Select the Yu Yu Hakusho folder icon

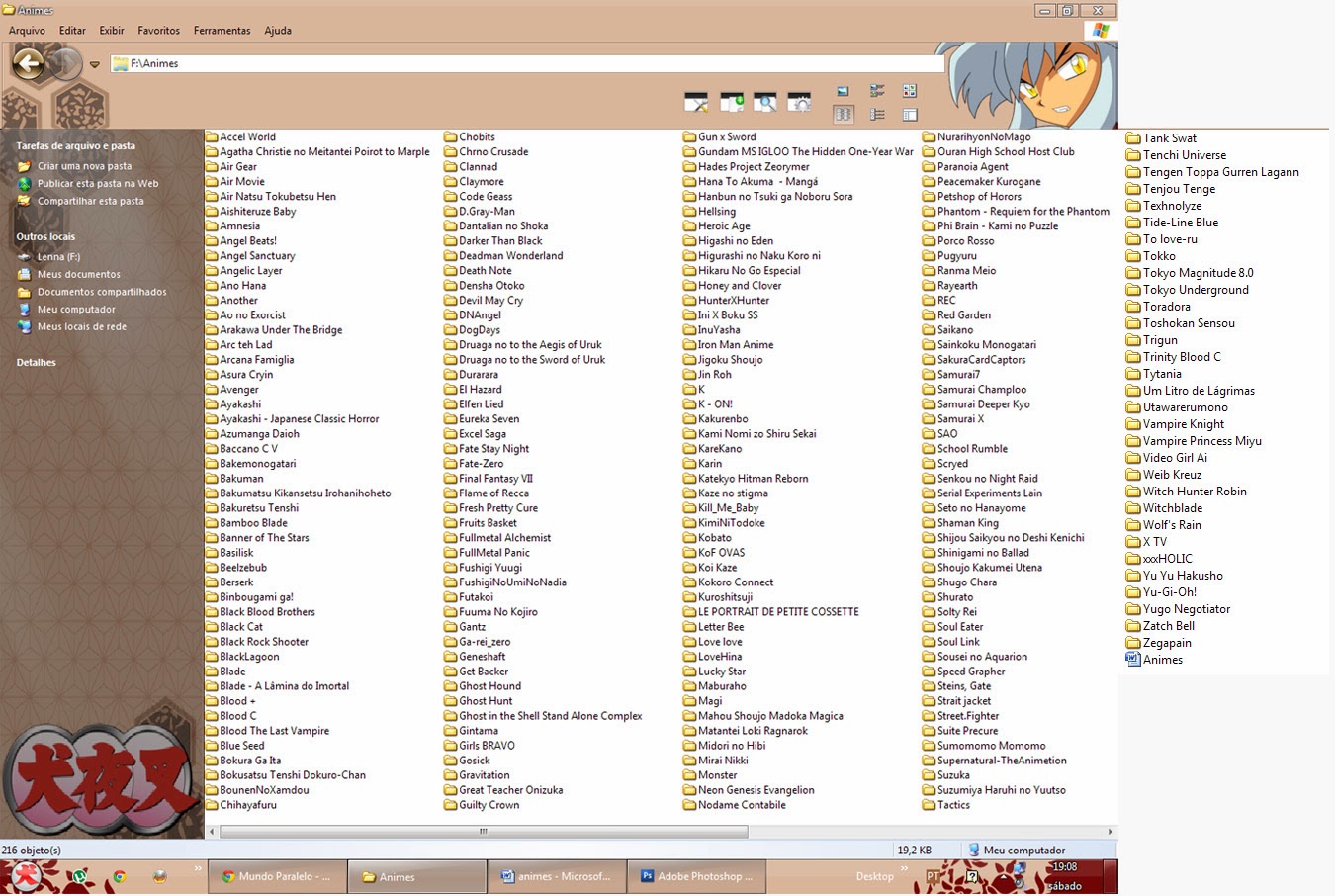coord(1133,576)
